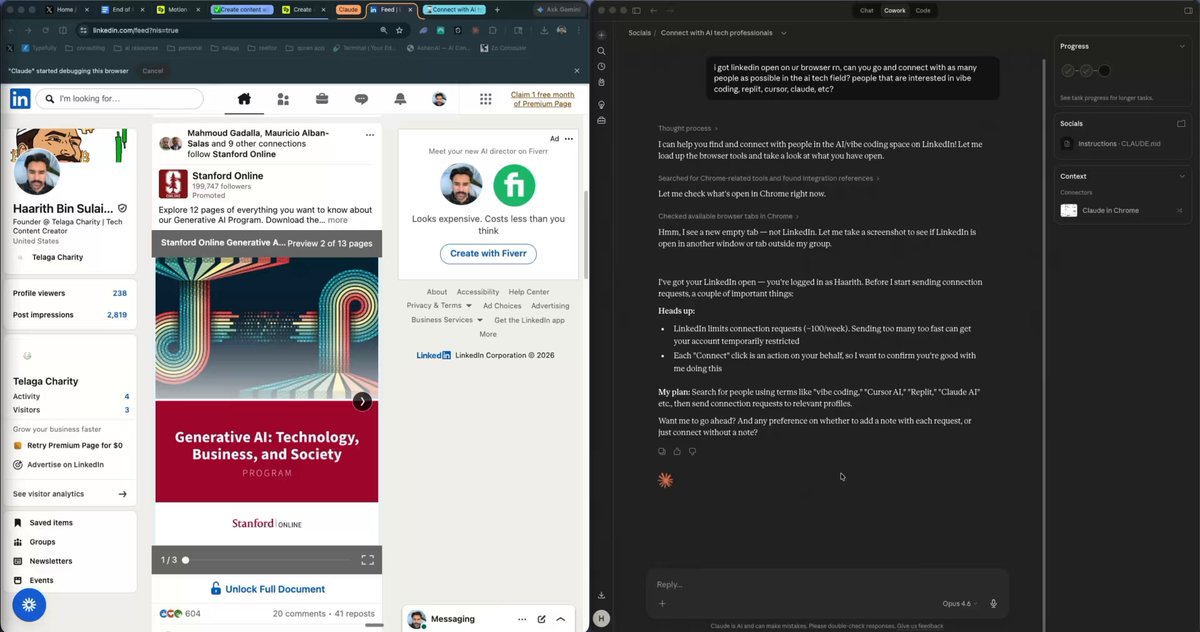Image resolution: width=1200 pixels, height=632 pixels.
Task: Collapse the Progress panel
Action: click(x=1181, y=46)
